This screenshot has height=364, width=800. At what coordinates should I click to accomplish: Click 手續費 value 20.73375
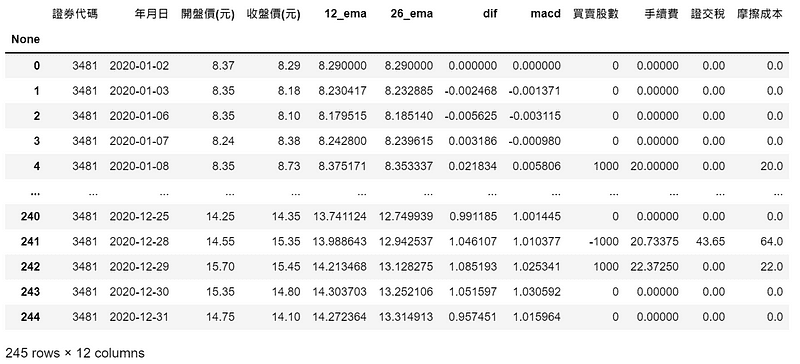(655, 241)
